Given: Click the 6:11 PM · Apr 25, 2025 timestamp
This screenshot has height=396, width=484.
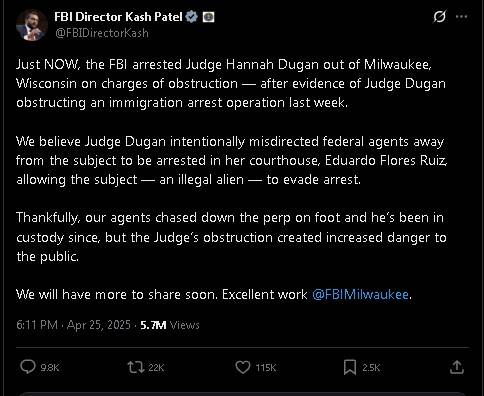Looking at the screenshot, I should click(x=73, y=325).
